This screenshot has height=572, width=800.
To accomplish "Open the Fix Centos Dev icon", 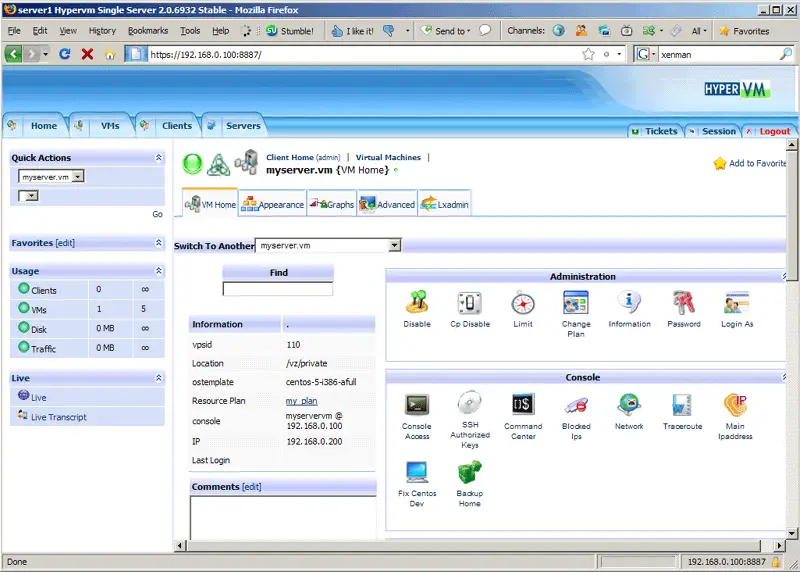I will [417, 472].
